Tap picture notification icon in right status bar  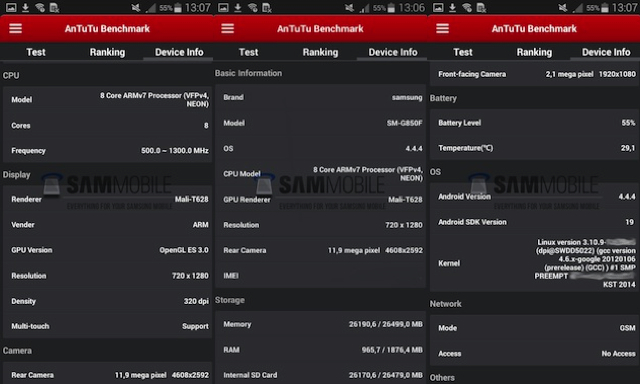438,7
